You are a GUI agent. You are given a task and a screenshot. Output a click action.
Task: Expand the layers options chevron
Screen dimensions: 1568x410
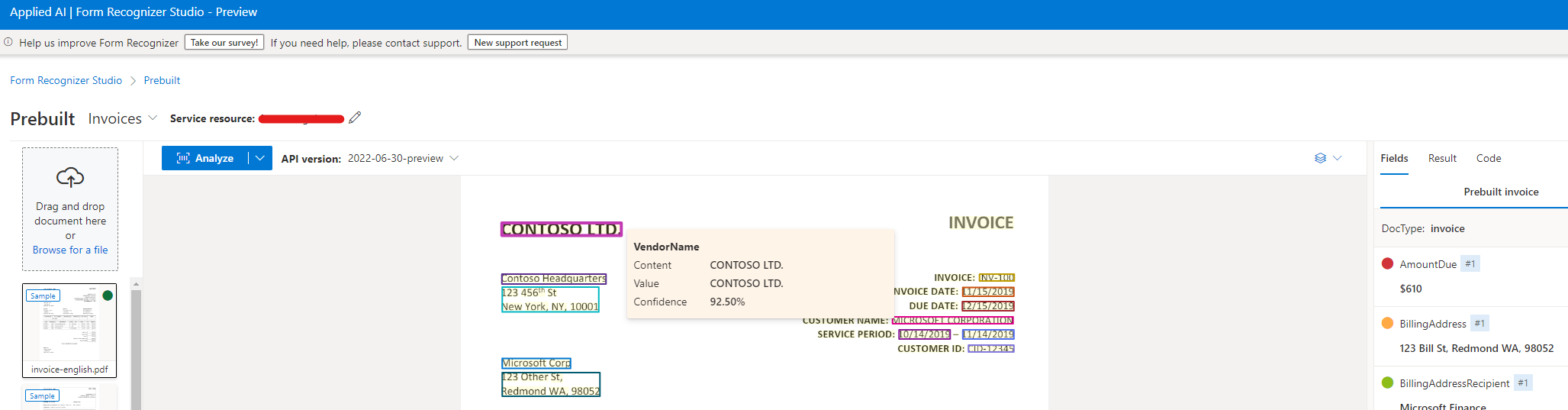(1337, 158)
